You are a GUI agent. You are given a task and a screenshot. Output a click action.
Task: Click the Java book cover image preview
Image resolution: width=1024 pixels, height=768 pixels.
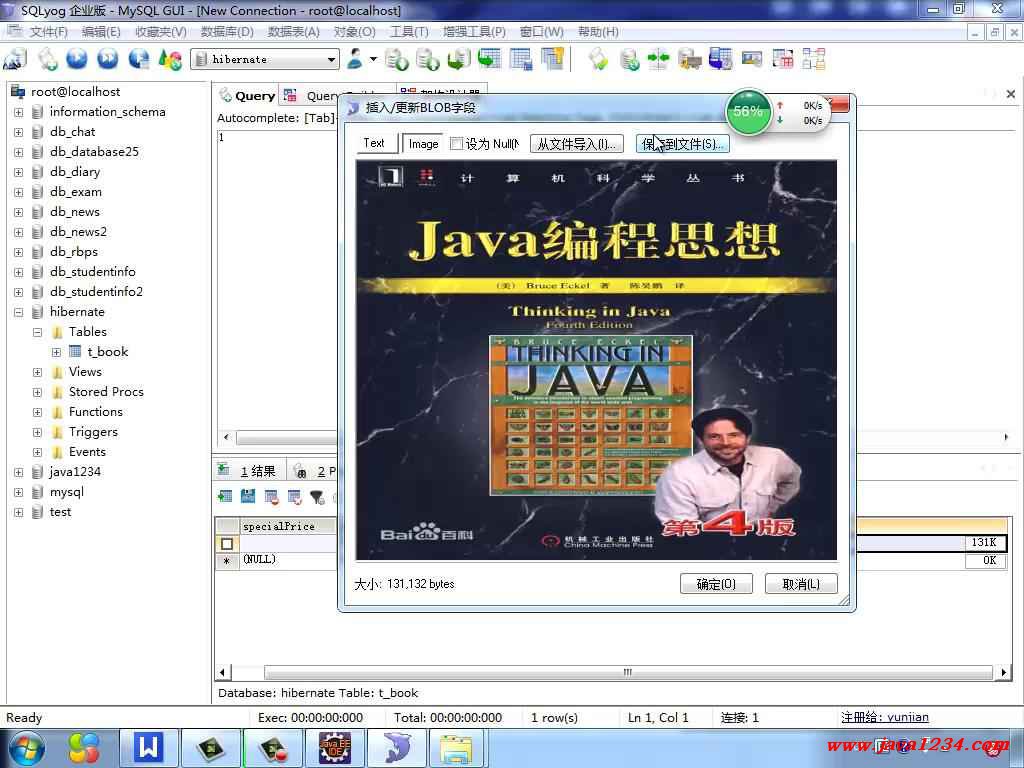(596, 360)
